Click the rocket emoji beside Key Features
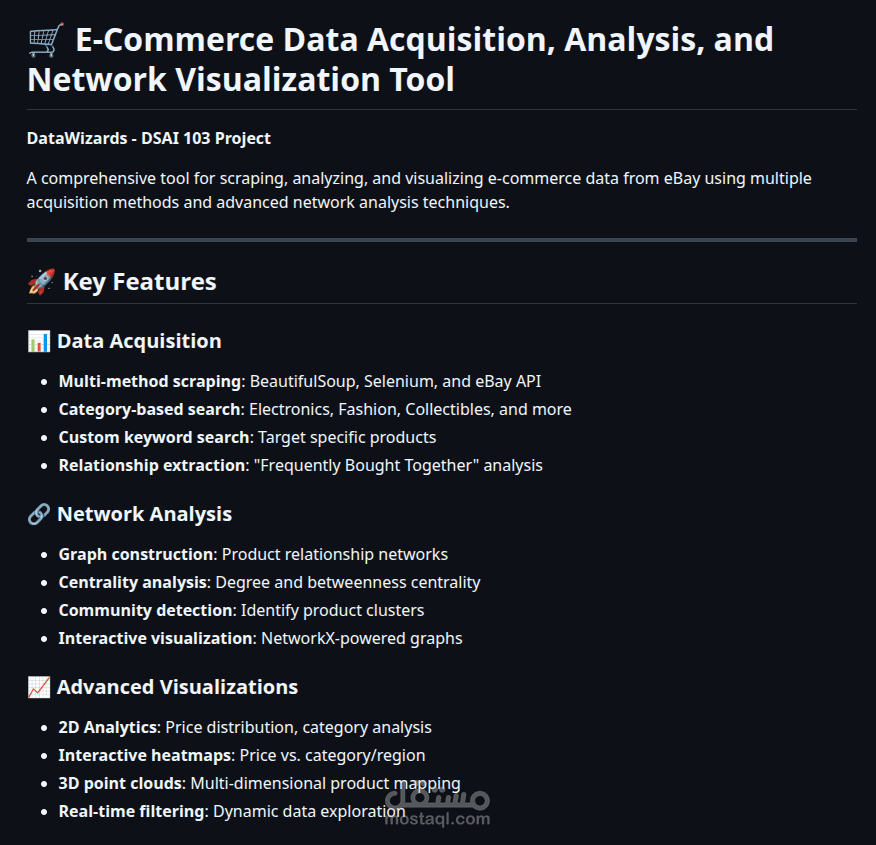 (x=41, y=281)
